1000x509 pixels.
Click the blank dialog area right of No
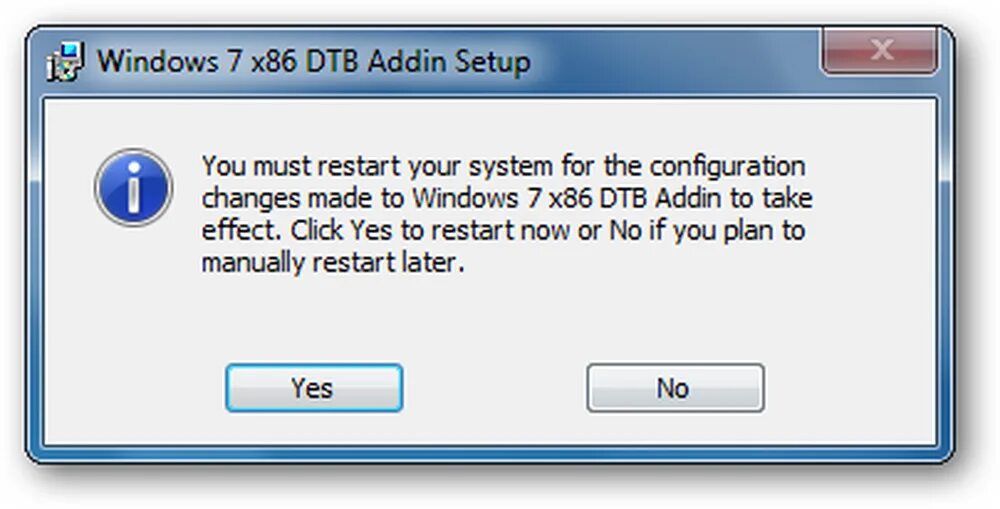(x=850, y=388)
